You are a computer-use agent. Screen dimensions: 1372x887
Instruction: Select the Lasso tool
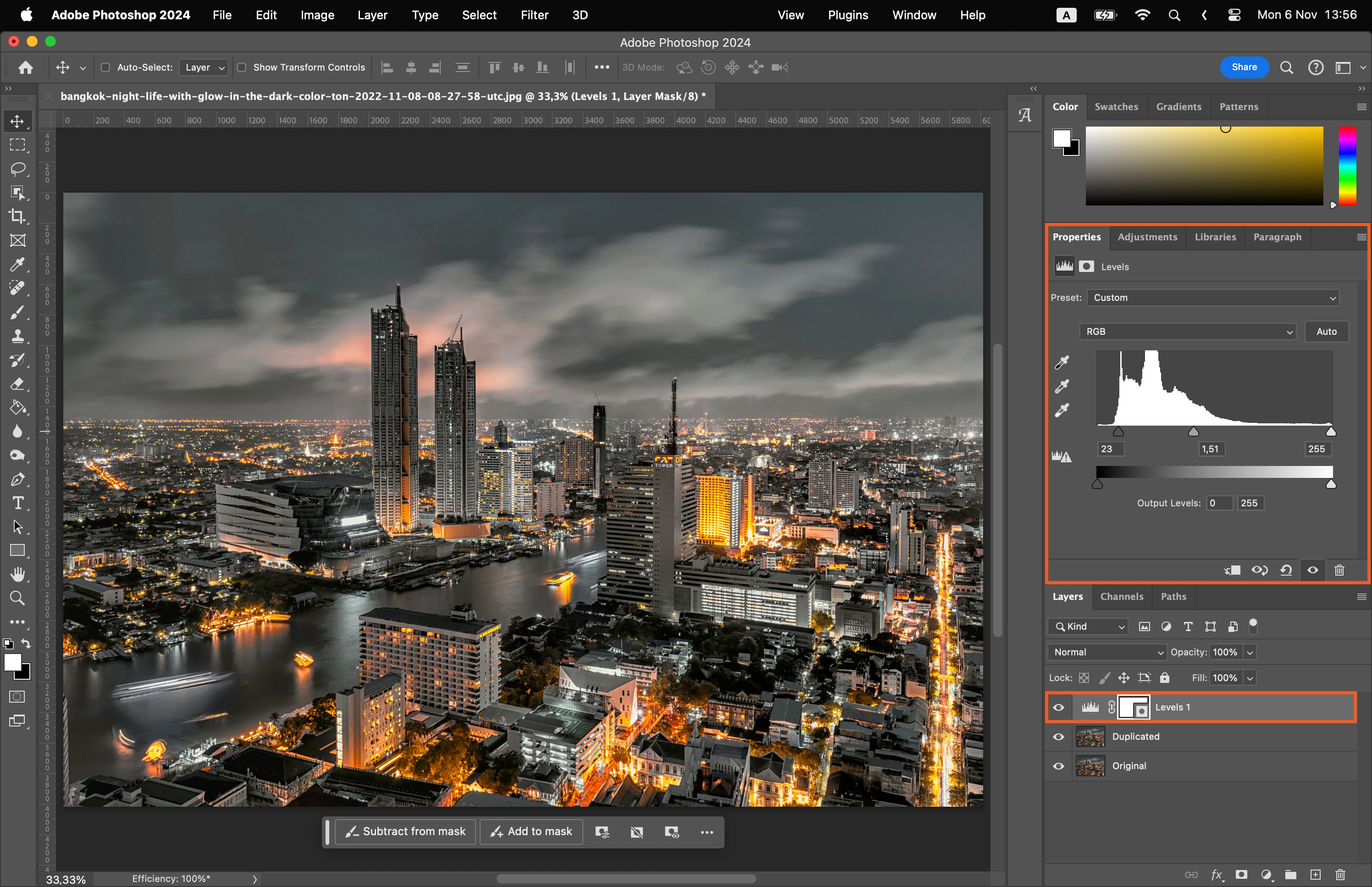coord(17,169)
